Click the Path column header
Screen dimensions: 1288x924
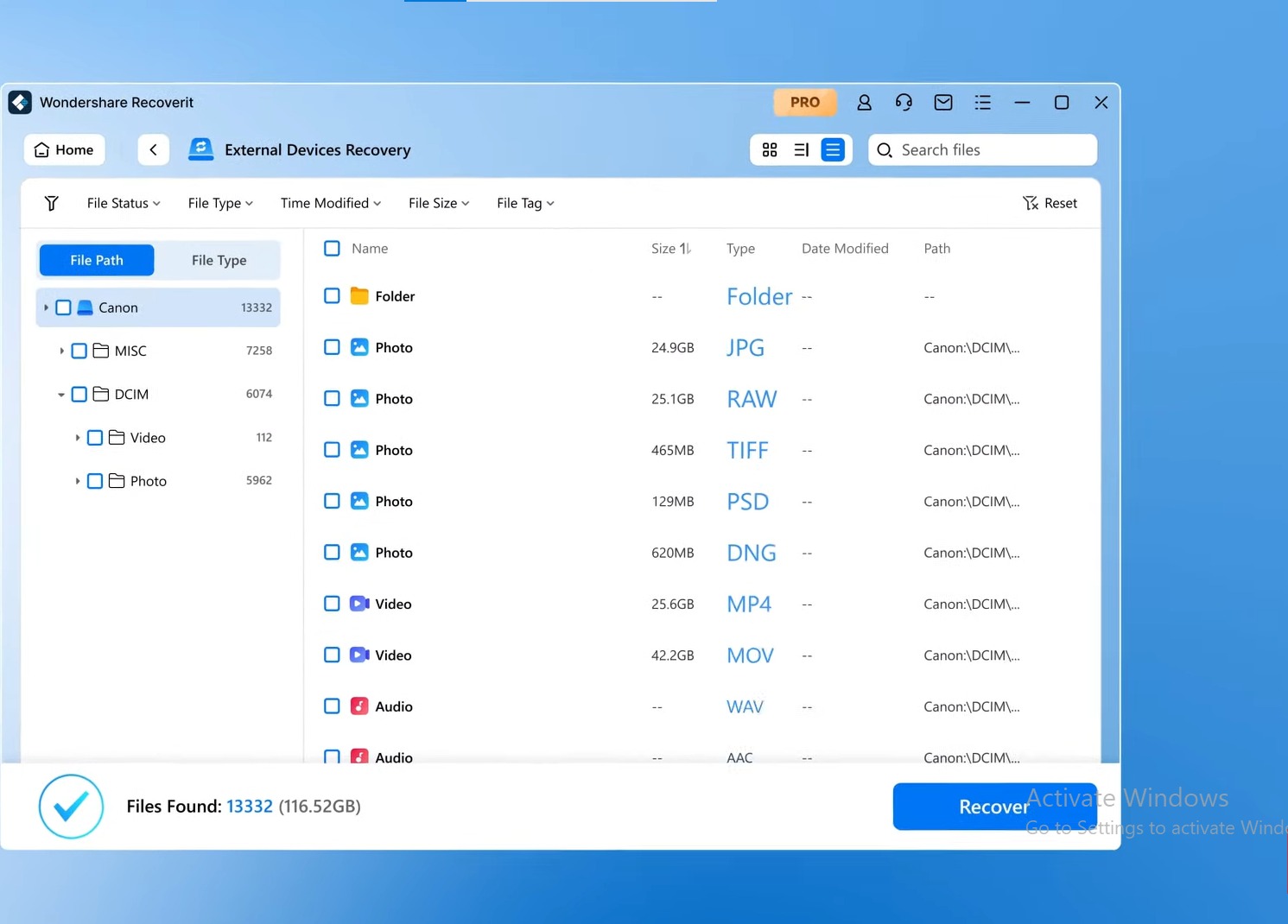coord(937,249)
